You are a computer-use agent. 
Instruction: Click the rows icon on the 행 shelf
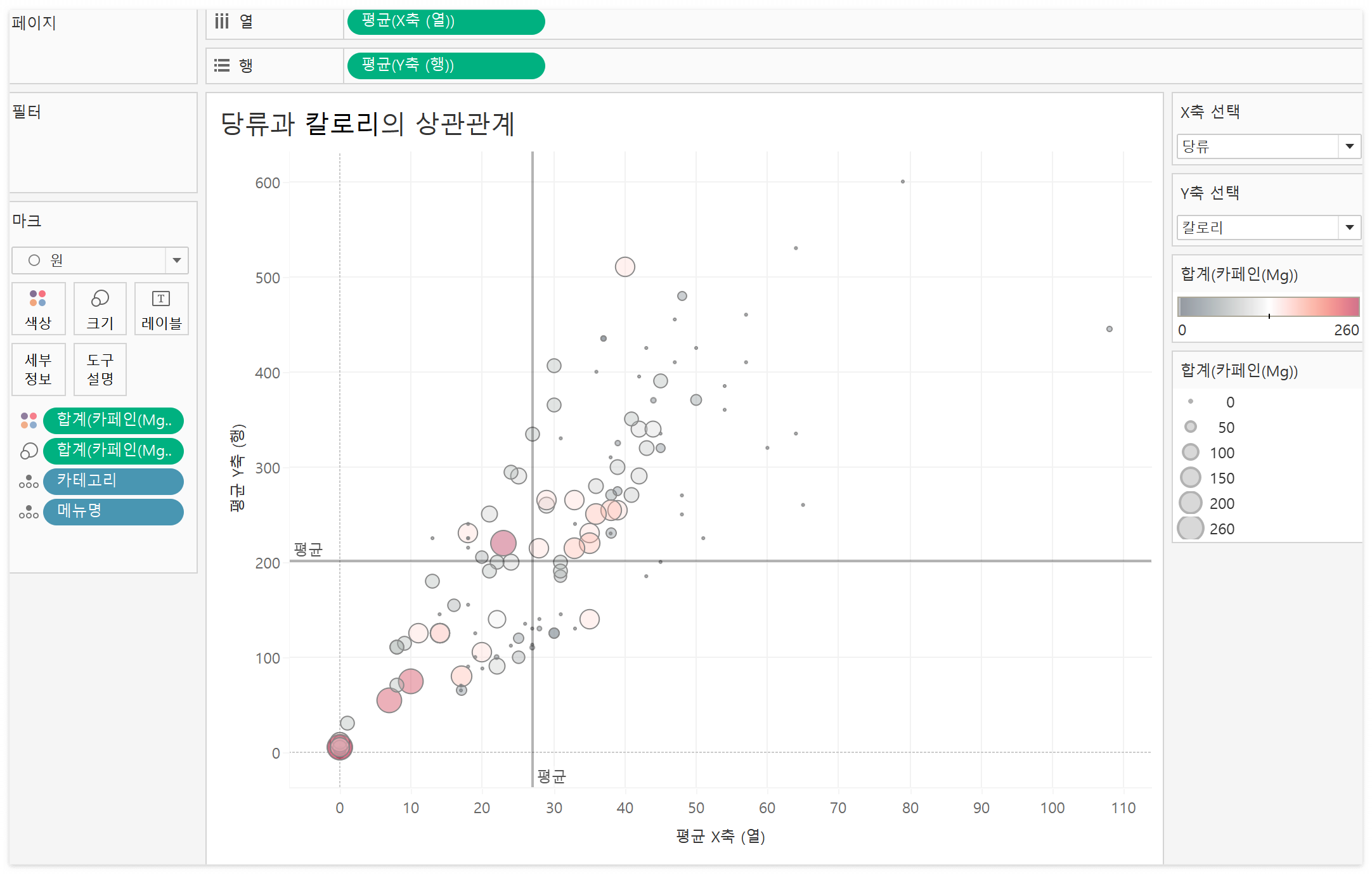(x=221, y=65)
